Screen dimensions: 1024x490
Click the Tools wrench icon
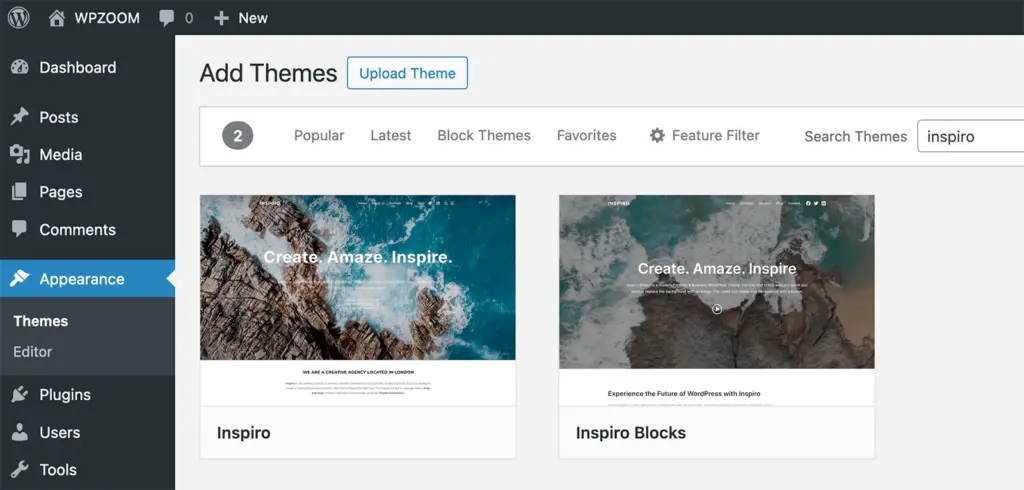pyautogui.click(x=20, y=470)
